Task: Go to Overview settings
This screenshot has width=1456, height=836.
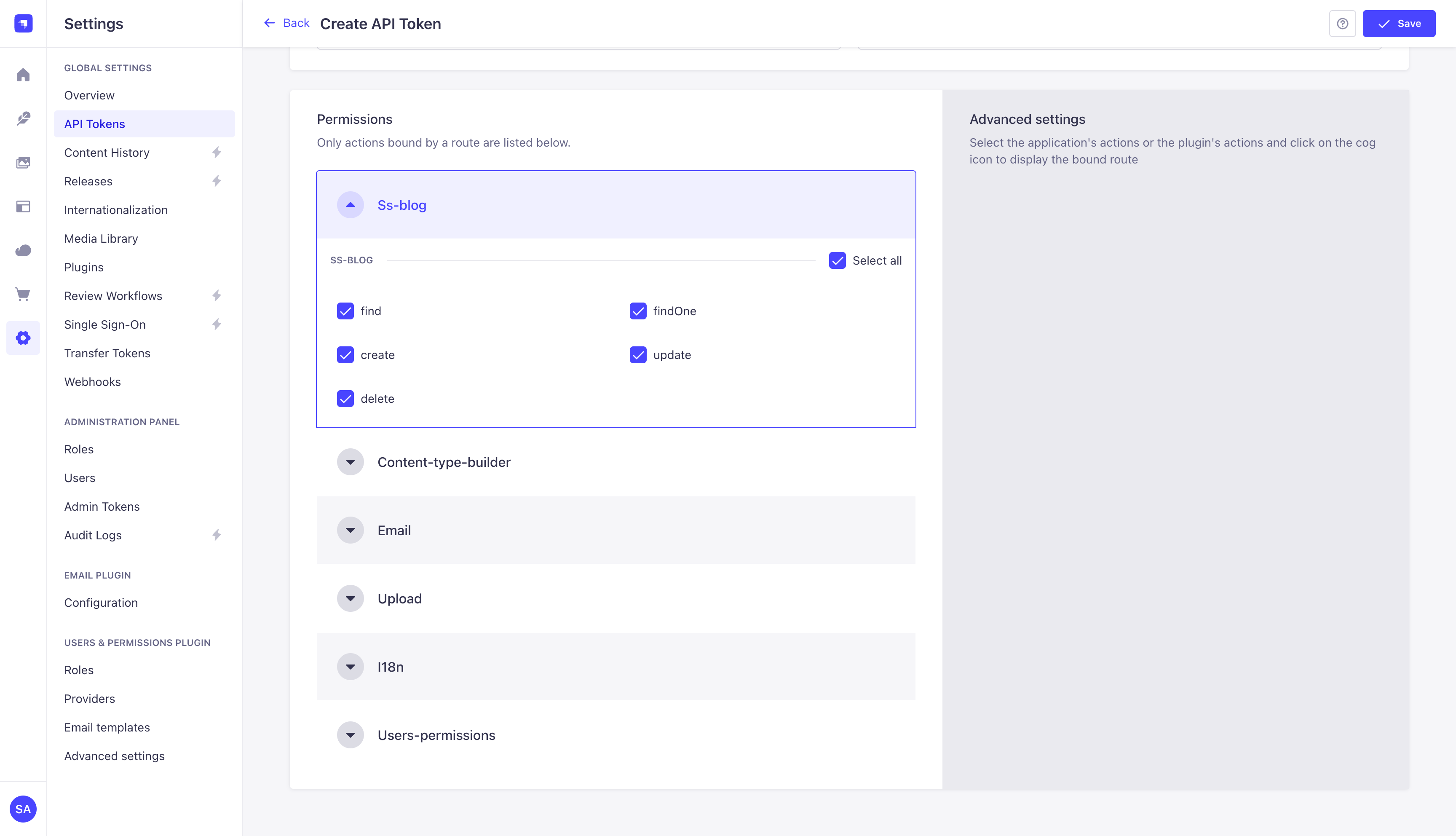Action: tap(145, 95)
